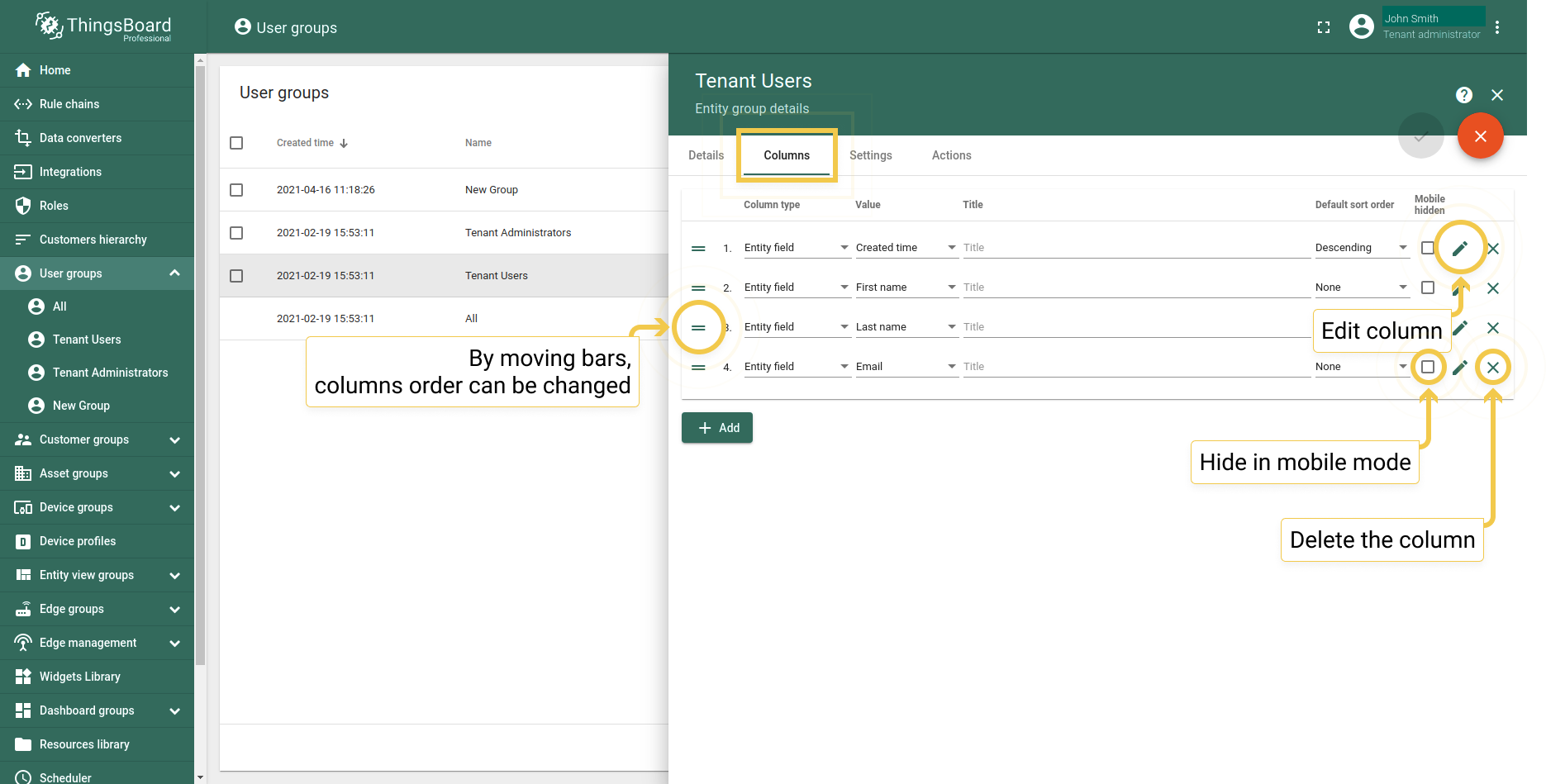
Task: Check the Tenant Users row checkbox
Action: pos(236,276)
